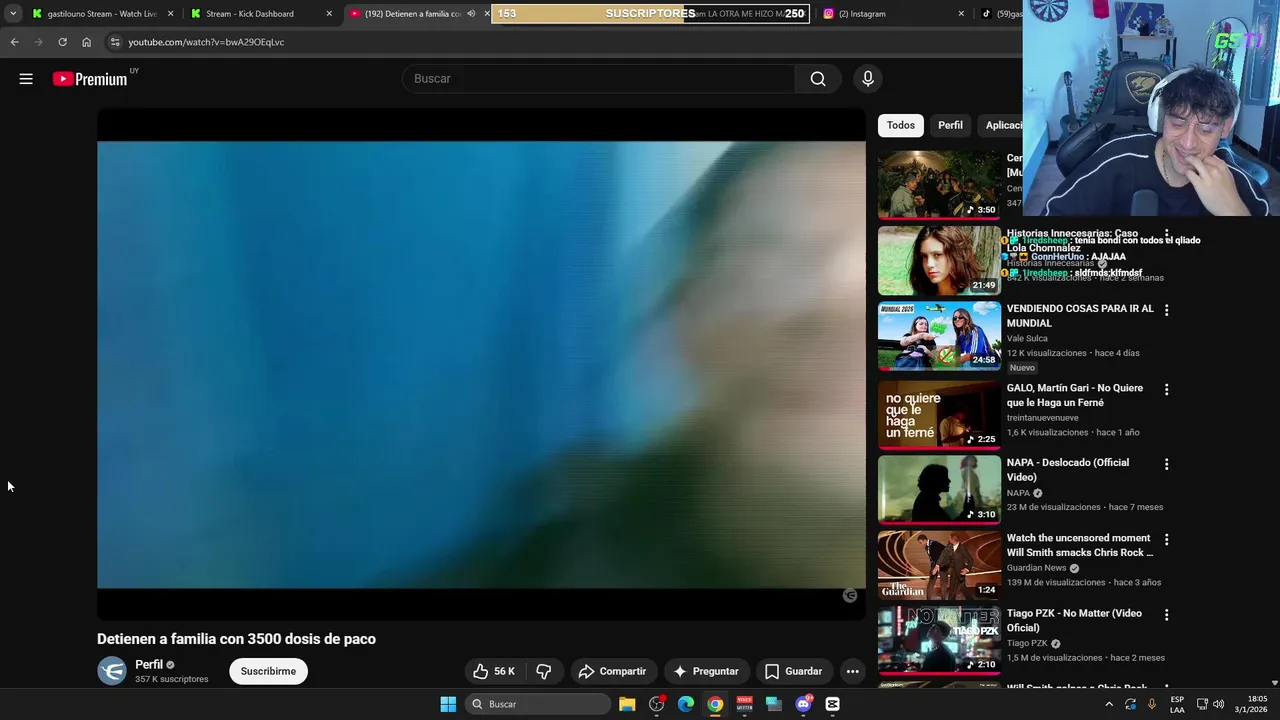Share the video with Compartir button
The height and width of the screenshot is (720, 1280).
[612, 671]
